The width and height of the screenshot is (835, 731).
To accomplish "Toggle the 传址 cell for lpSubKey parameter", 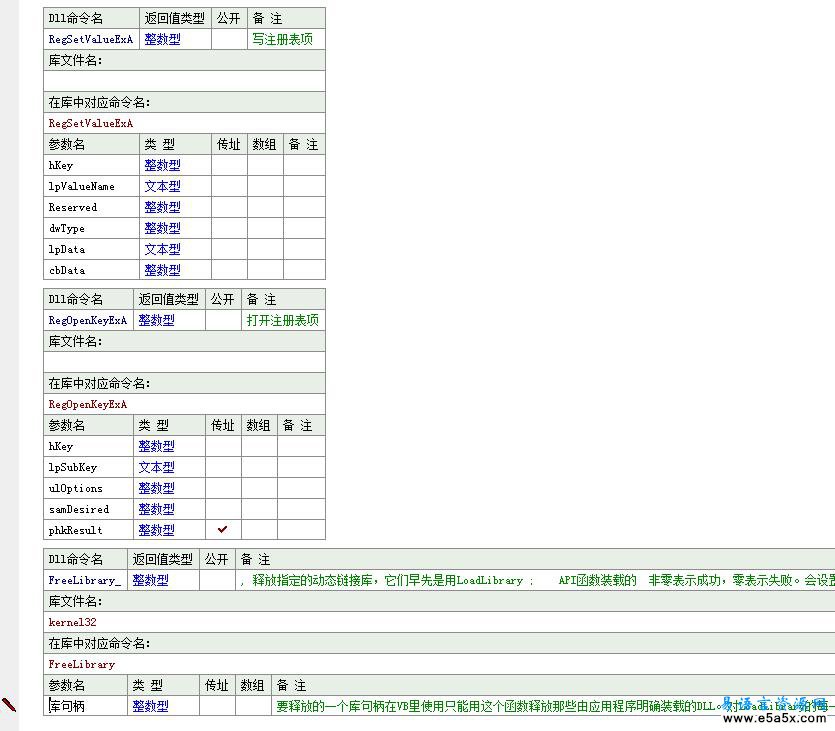I will [223, 467].
